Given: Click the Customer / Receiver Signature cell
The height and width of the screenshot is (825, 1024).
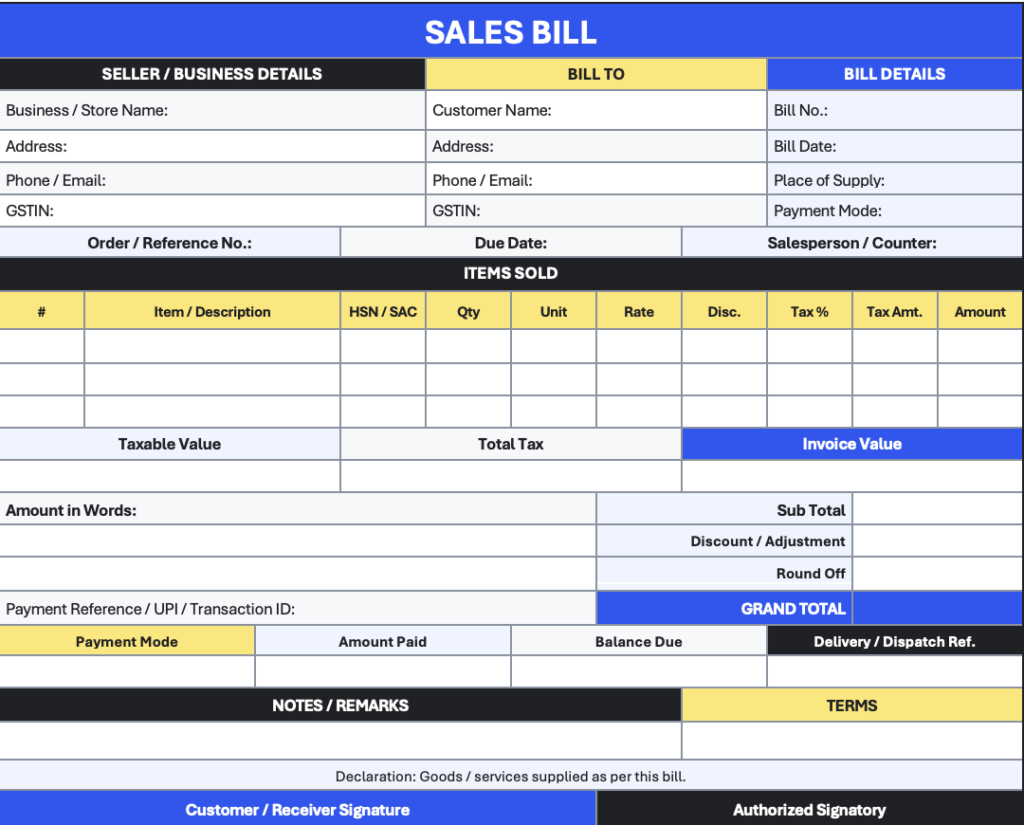Looking at the screenshot, I should coord(298,809).
